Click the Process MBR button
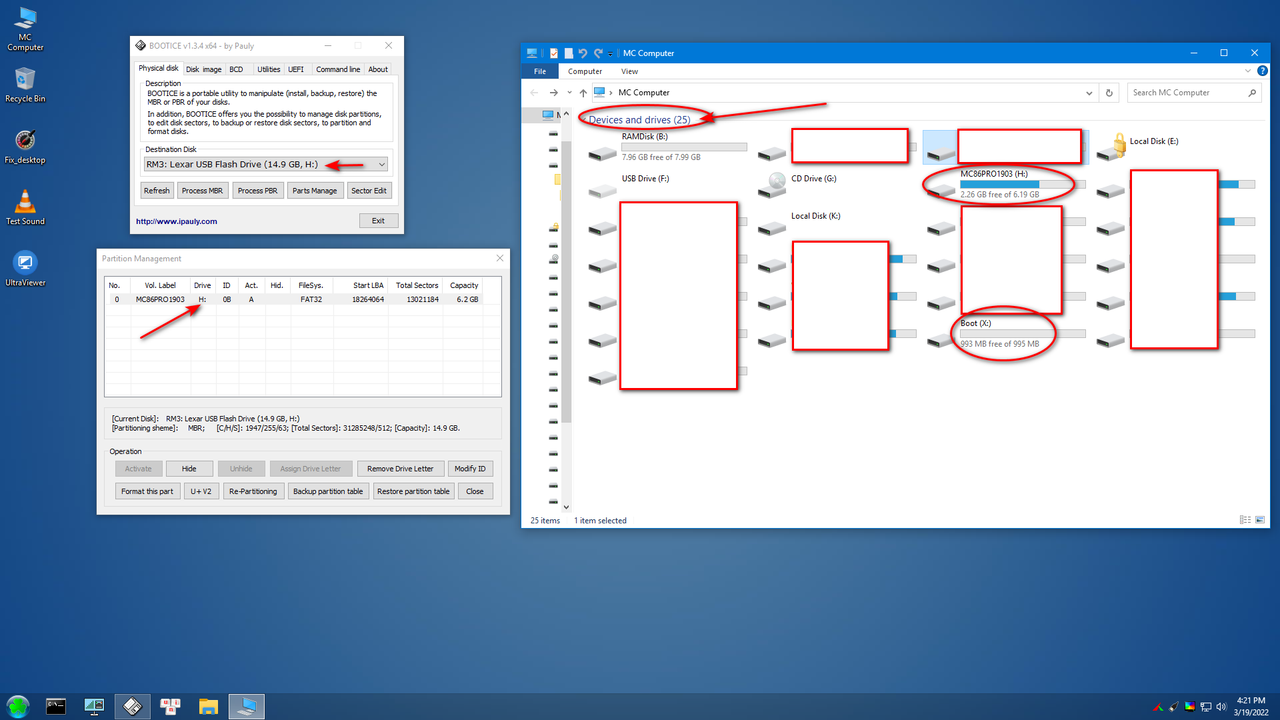Image resolution: width=1280 pixels, height=720 pixels. click(x=203, y=190)
